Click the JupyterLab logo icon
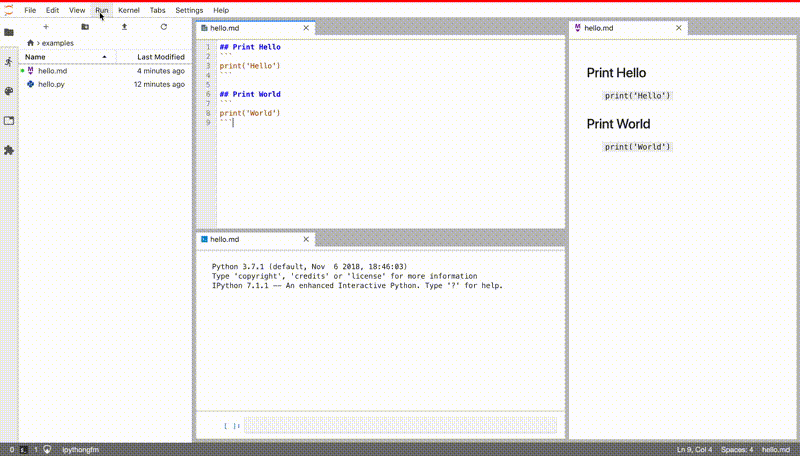 click(x=9, y=10)
